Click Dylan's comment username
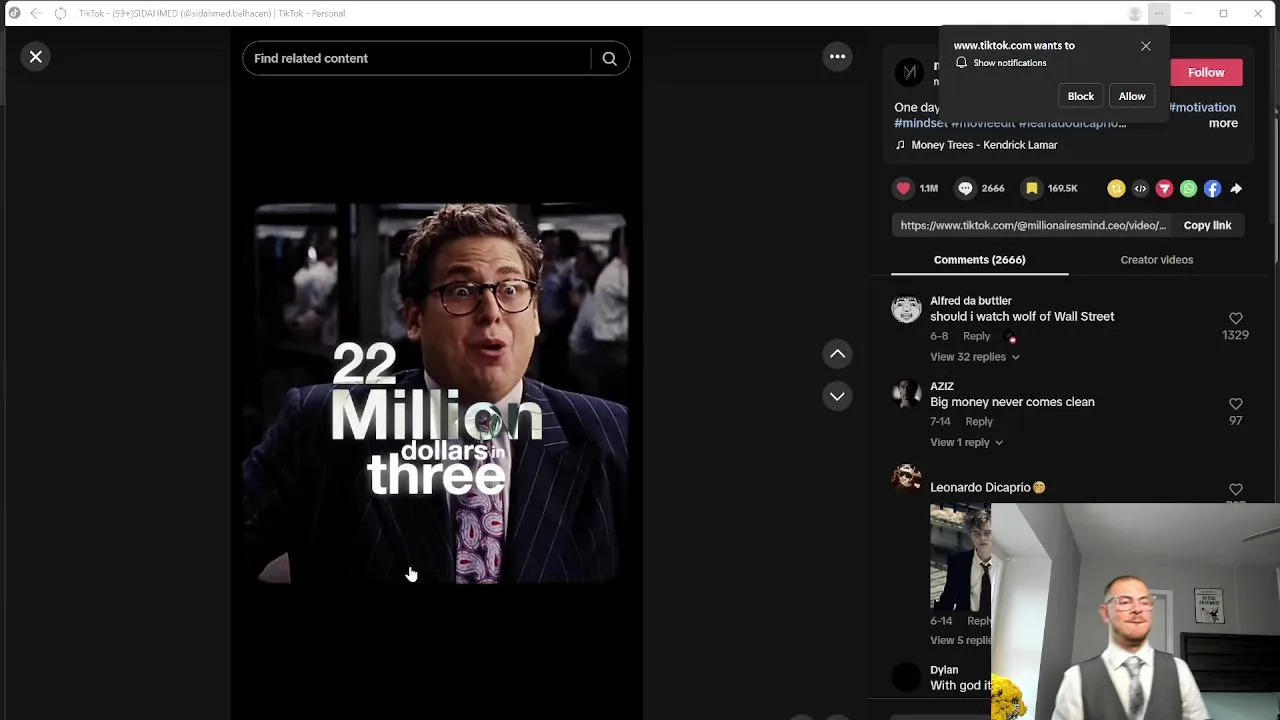The height and width of the screenshot is (720, 1280). coord(944,670)
